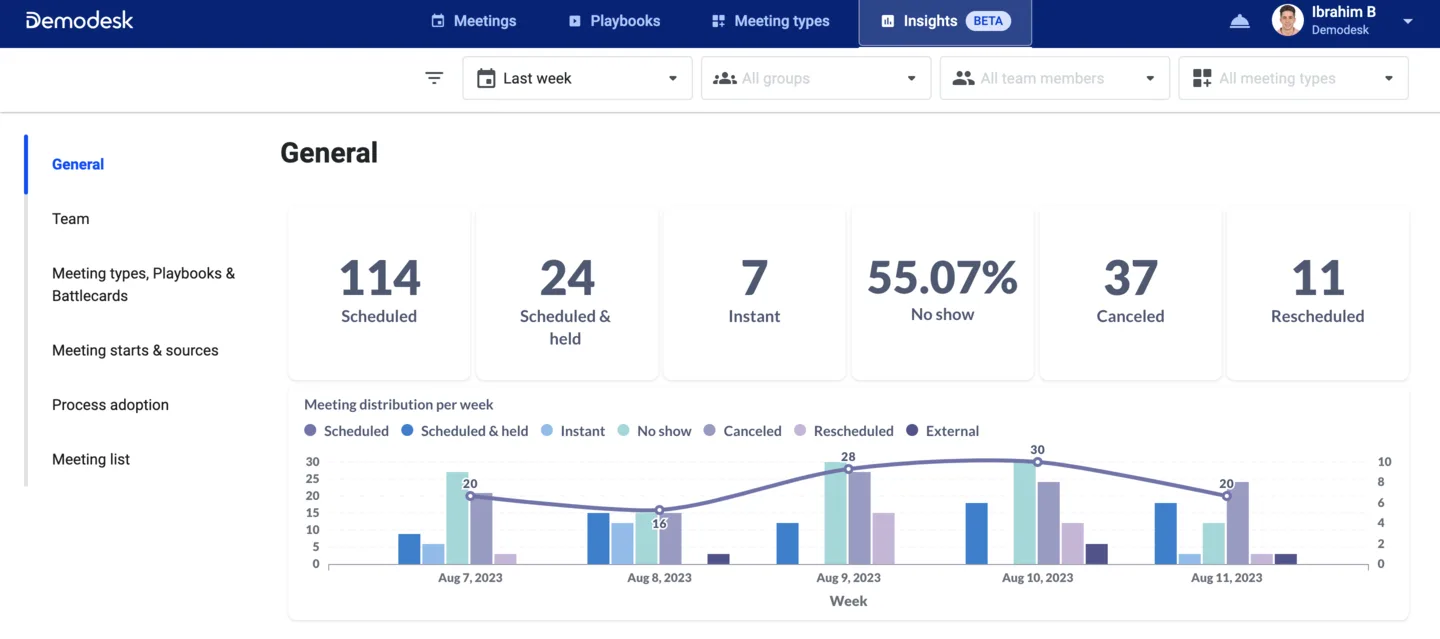Toggle No show legend entry
Image resolution: width=1440 pixels, height=639 pixels.
click(x=654, y=431)
